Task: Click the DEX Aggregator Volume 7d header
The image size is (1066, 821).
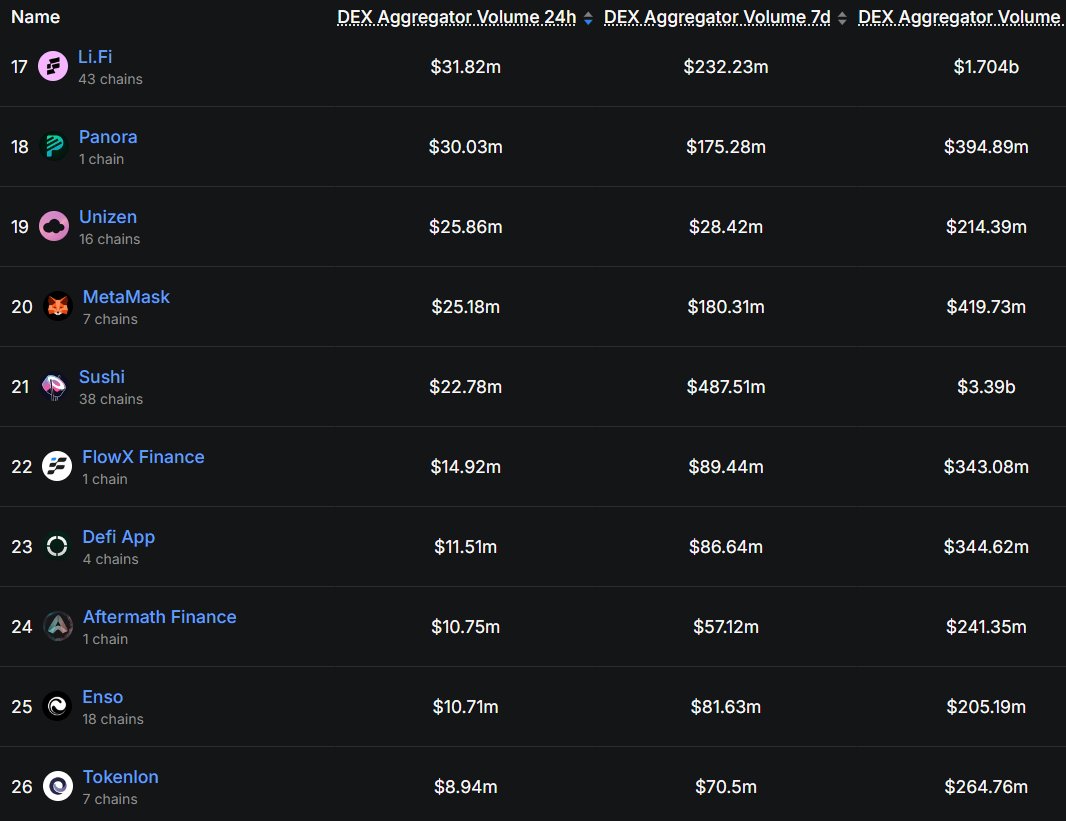Action: point(717,18)
